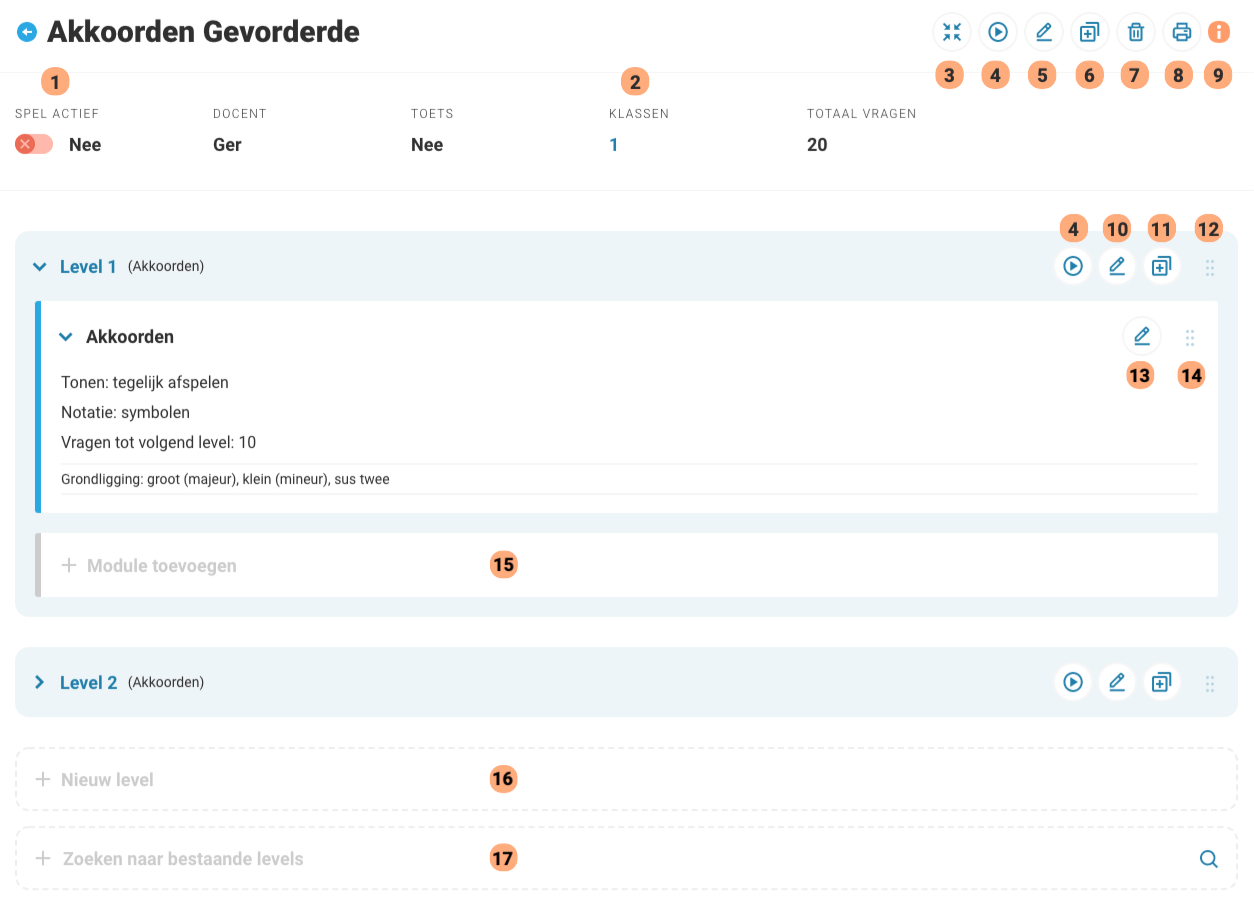Open the Level 1 title link
The image size is (1254, 902).
(88, 267)
